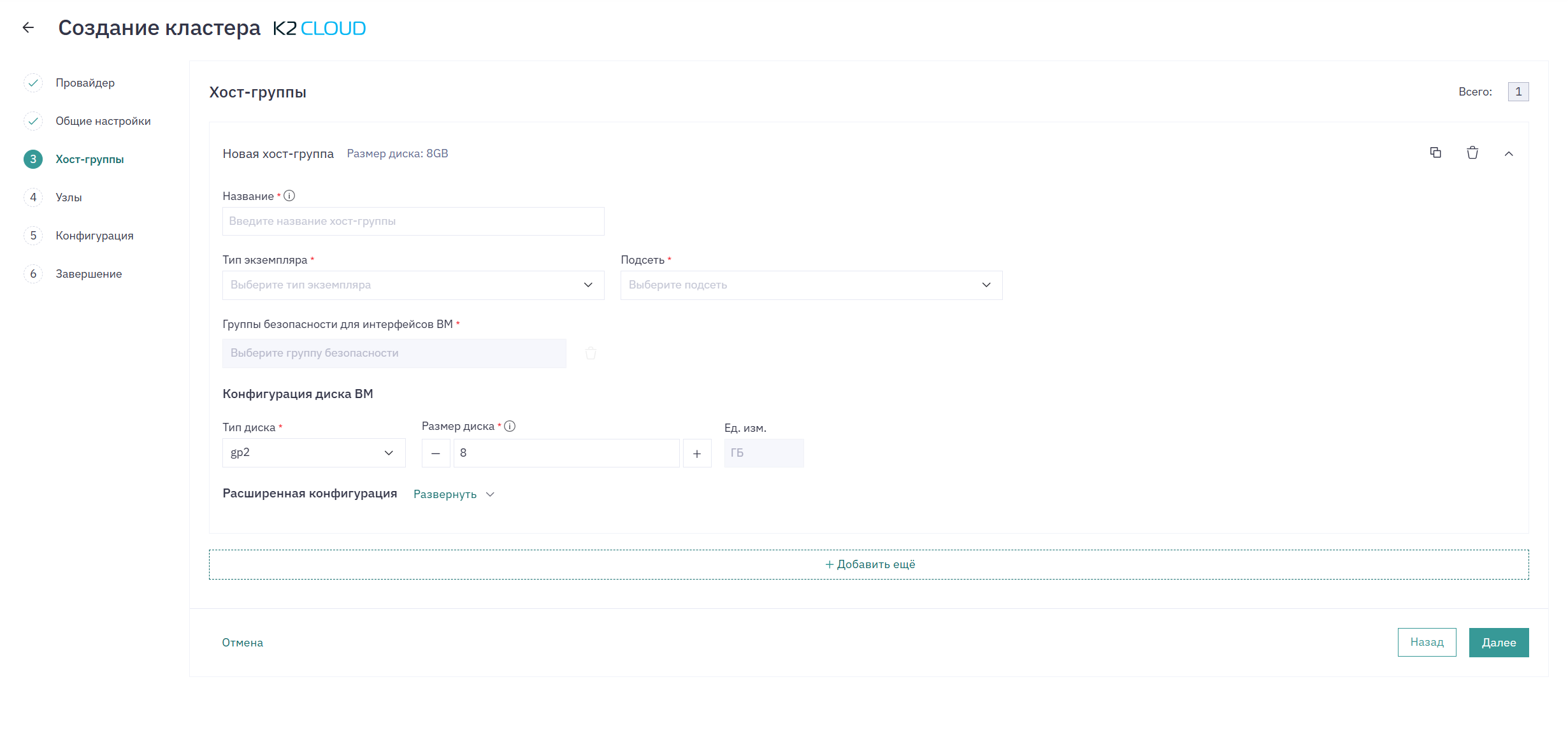The height and width of the screenshot is (756, 1568).
Task: Click the Далее button
Action: click(x=1499, y=643)
